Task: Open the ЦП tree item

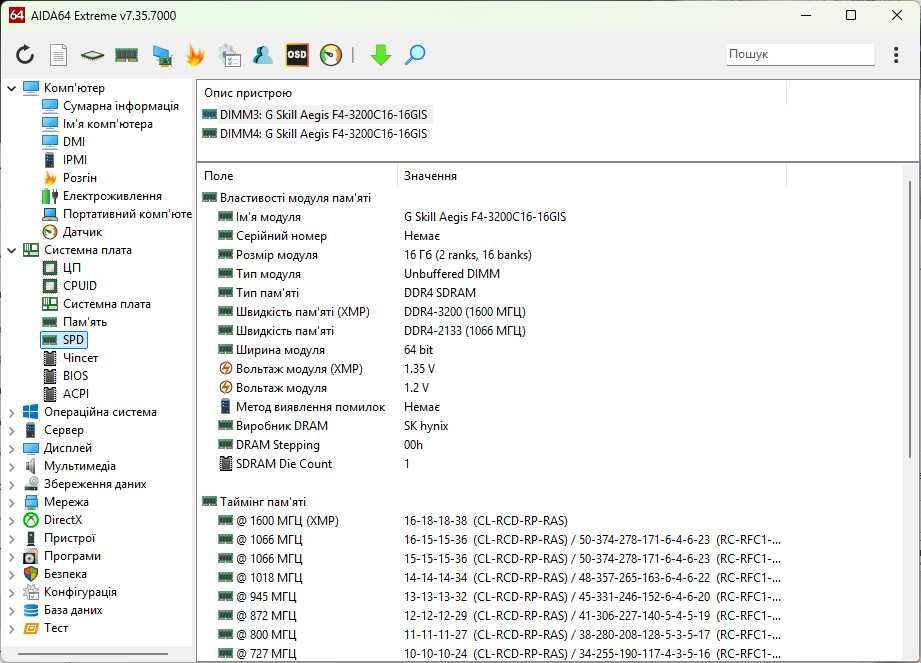Action: click(62, 268)
